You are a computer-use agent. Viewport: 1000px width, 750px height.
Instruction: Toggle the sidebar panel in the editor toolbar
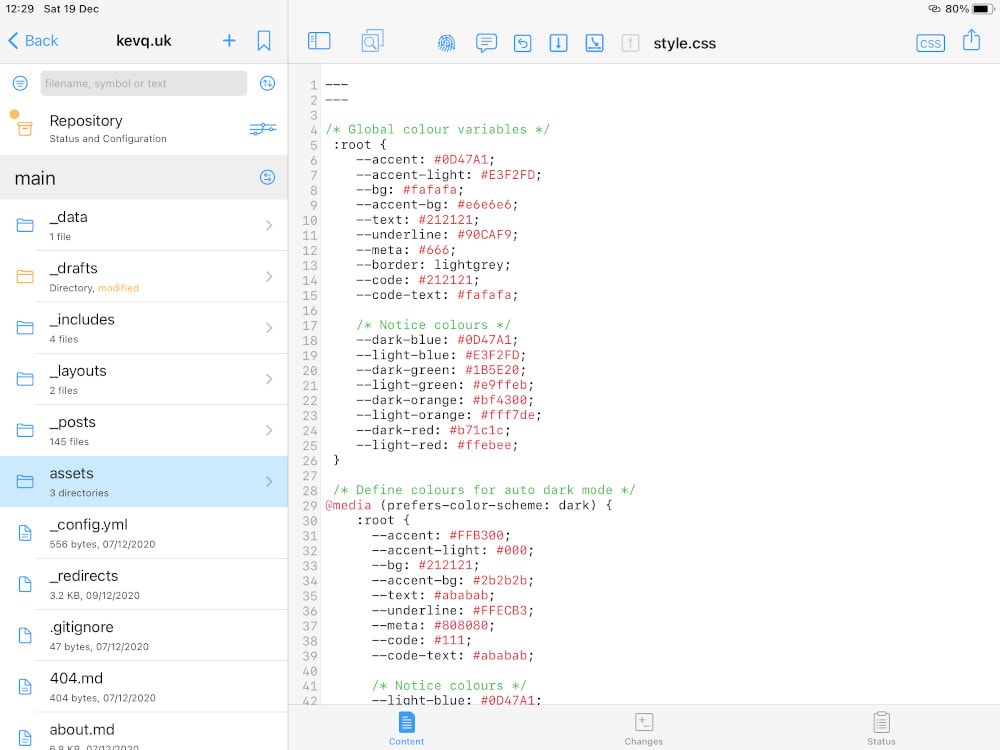tap(319, 41)
